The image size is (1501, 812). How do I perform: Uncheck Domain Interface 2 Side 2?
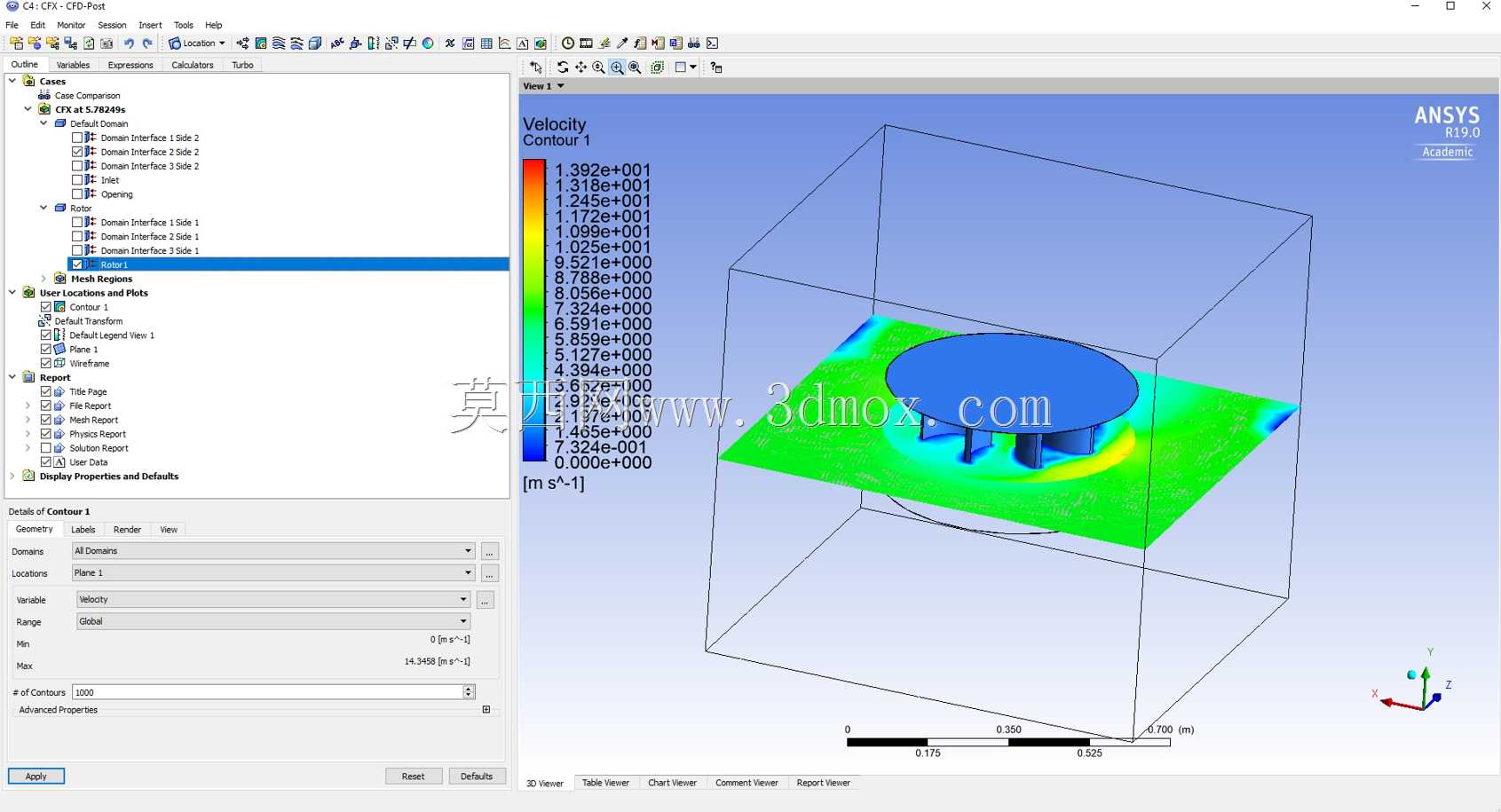(x=77, y=152)
